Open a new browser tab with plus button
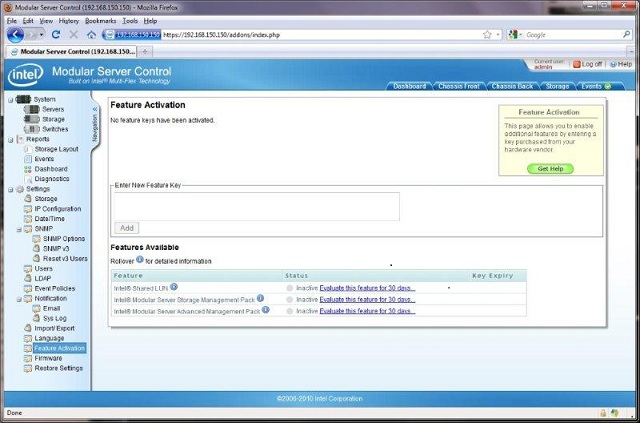Screen dimensions: 640x423 click(144, 51)
